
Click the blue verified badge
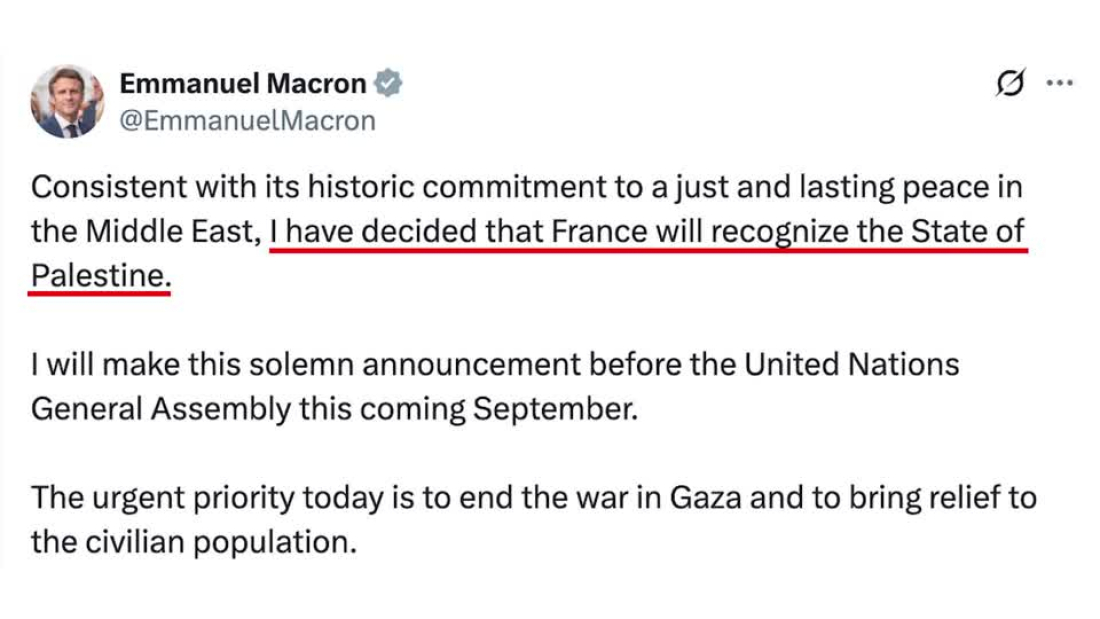tap(387, 84)
